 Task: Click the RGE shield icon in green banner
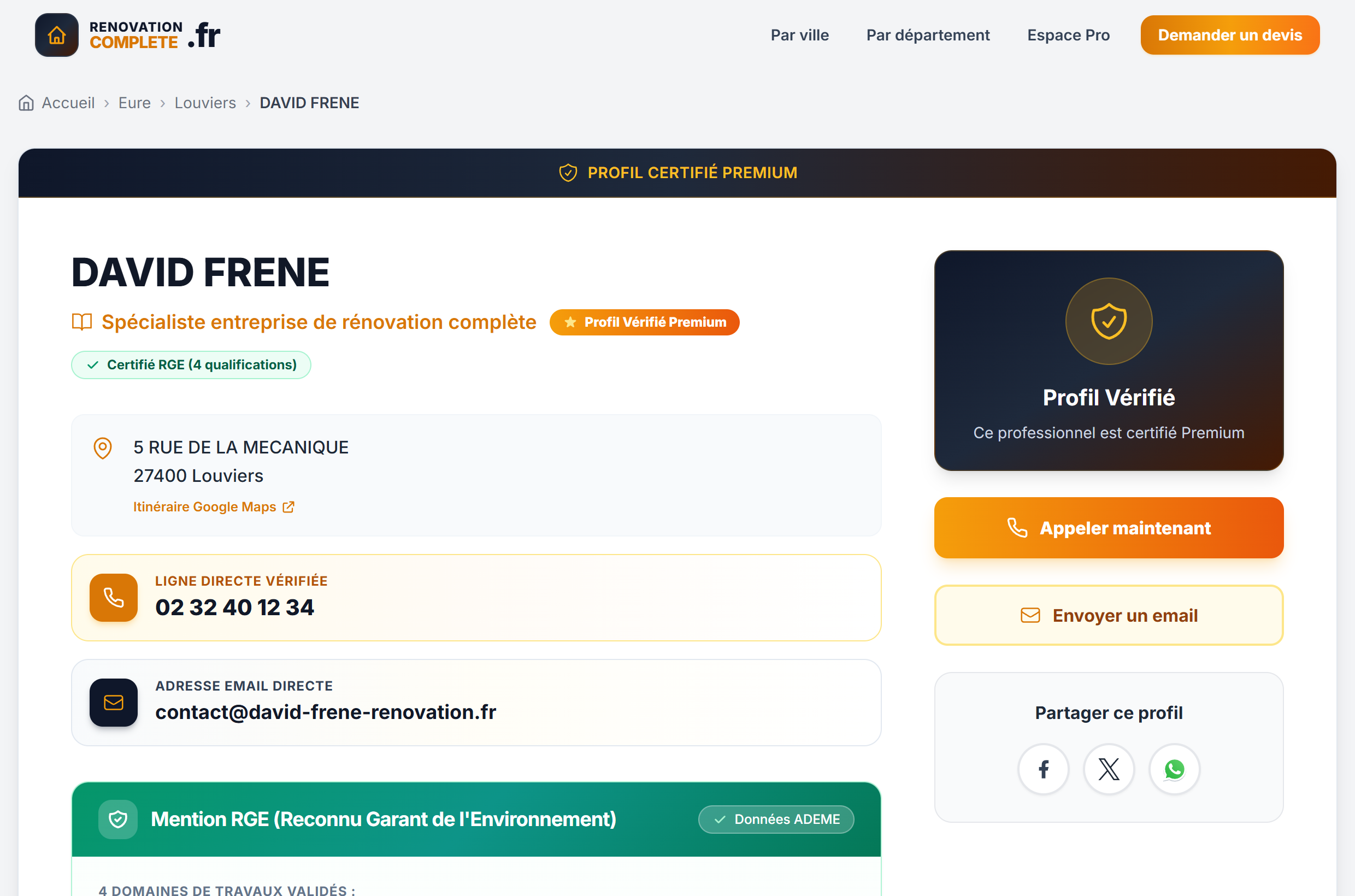117,820
